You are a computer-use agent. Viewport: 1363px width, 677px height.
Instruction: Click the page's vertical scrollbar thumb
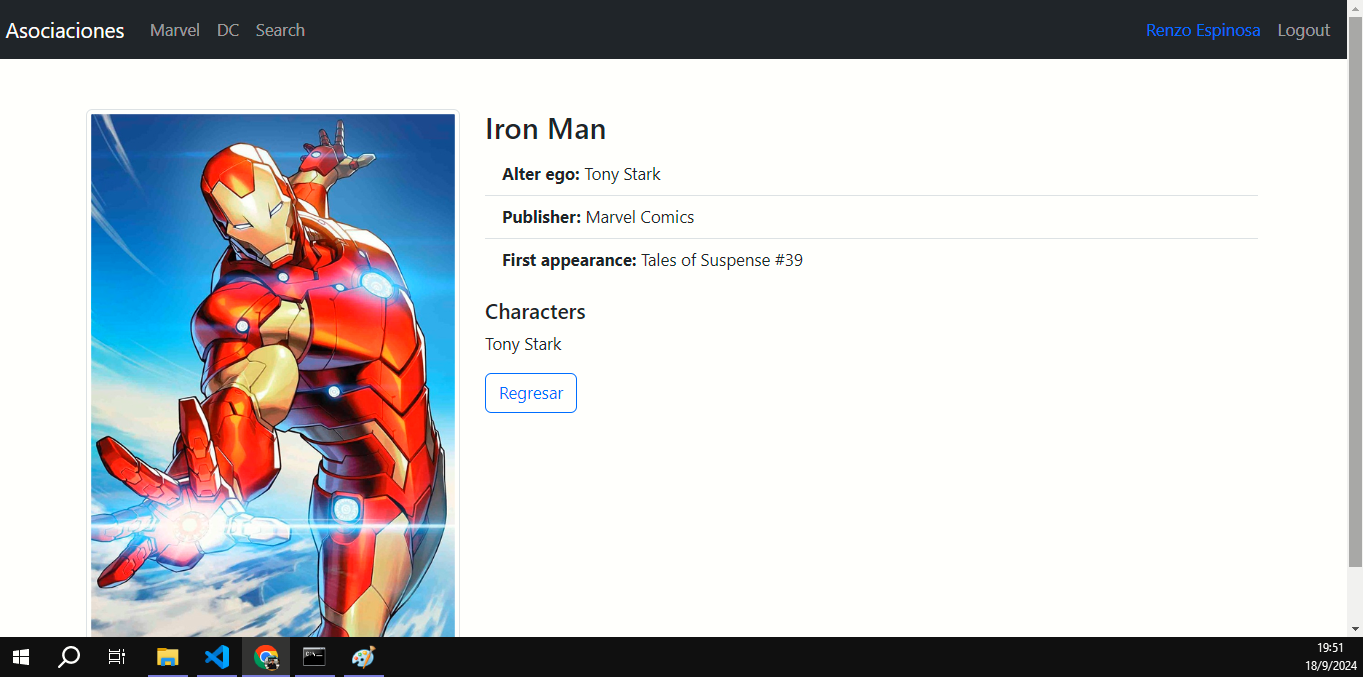(x=1355, y=290)
